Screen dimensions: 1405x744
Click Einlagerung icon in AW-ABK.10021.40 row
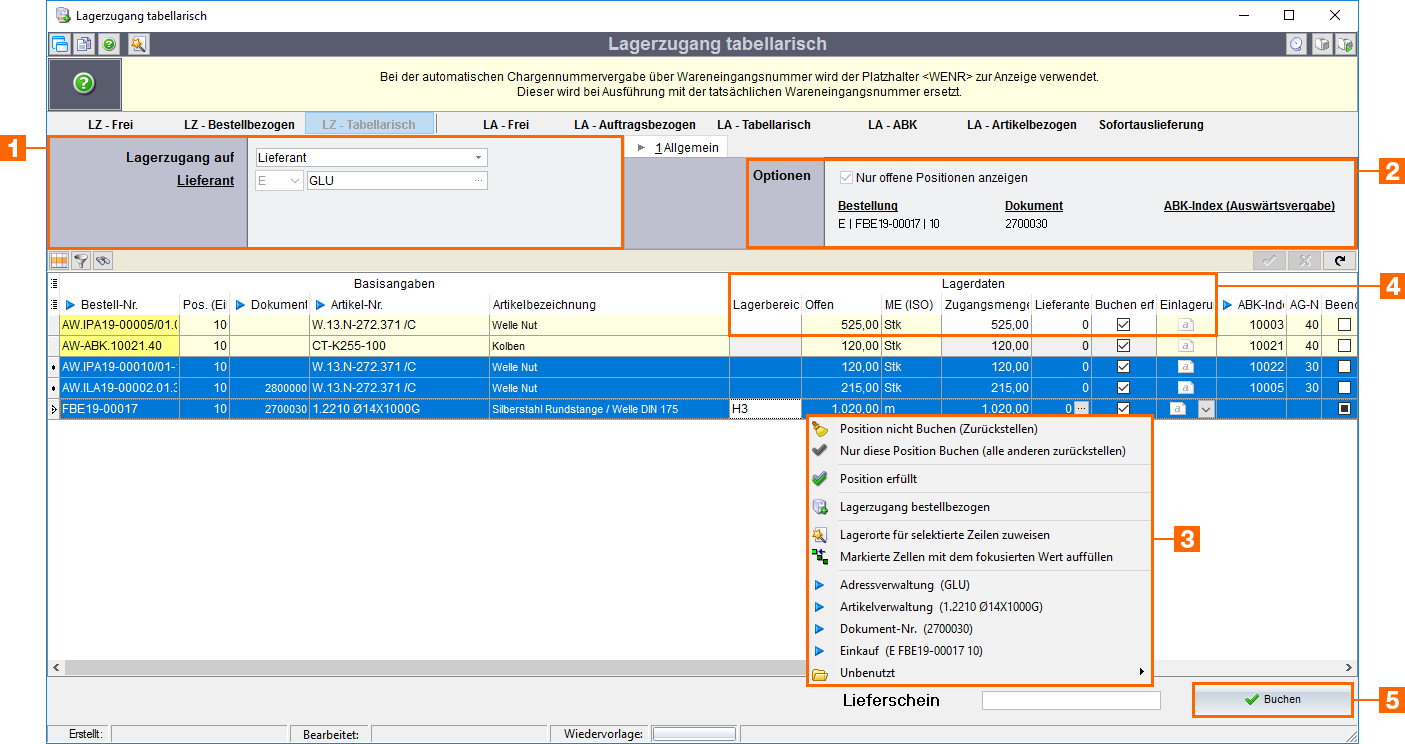[x=1186, y=346]
